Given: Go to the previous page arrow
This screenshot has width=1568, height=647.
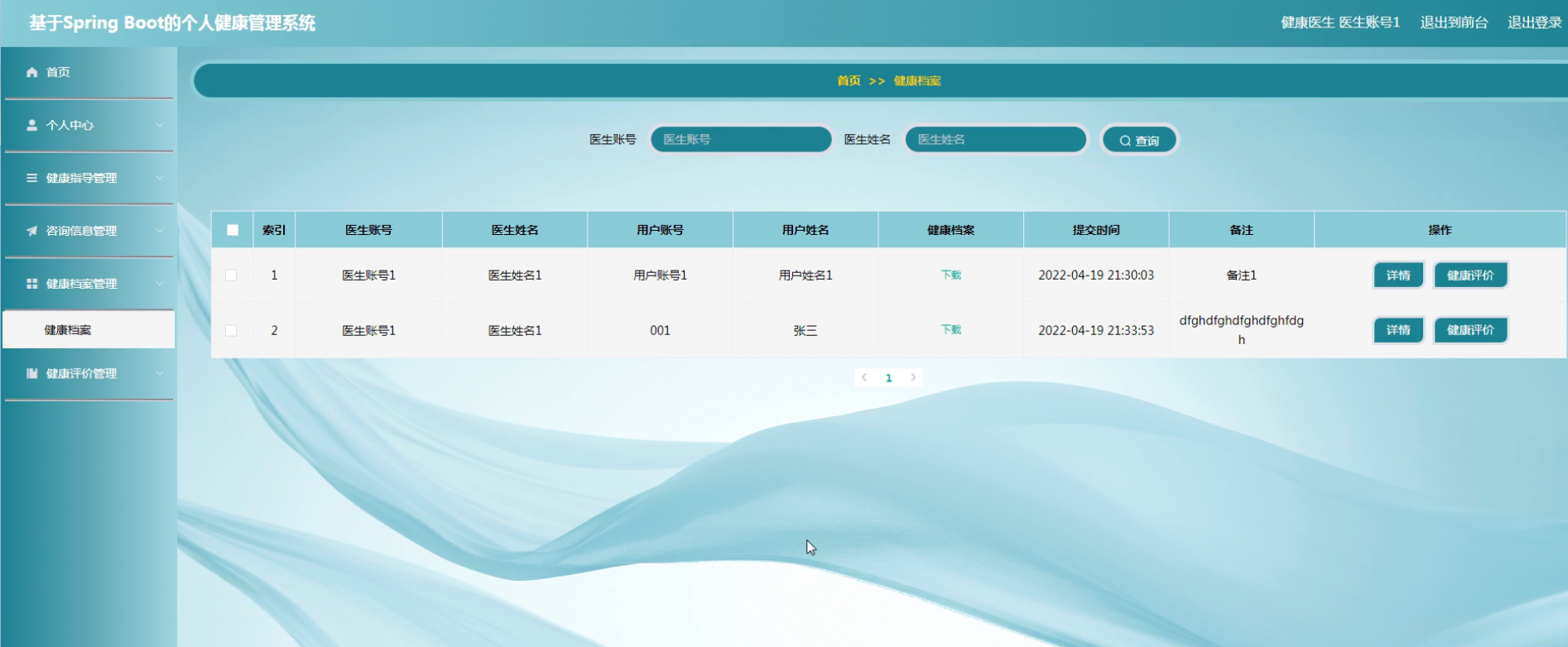Looking at the screenshot, I should tap(864, 377).
